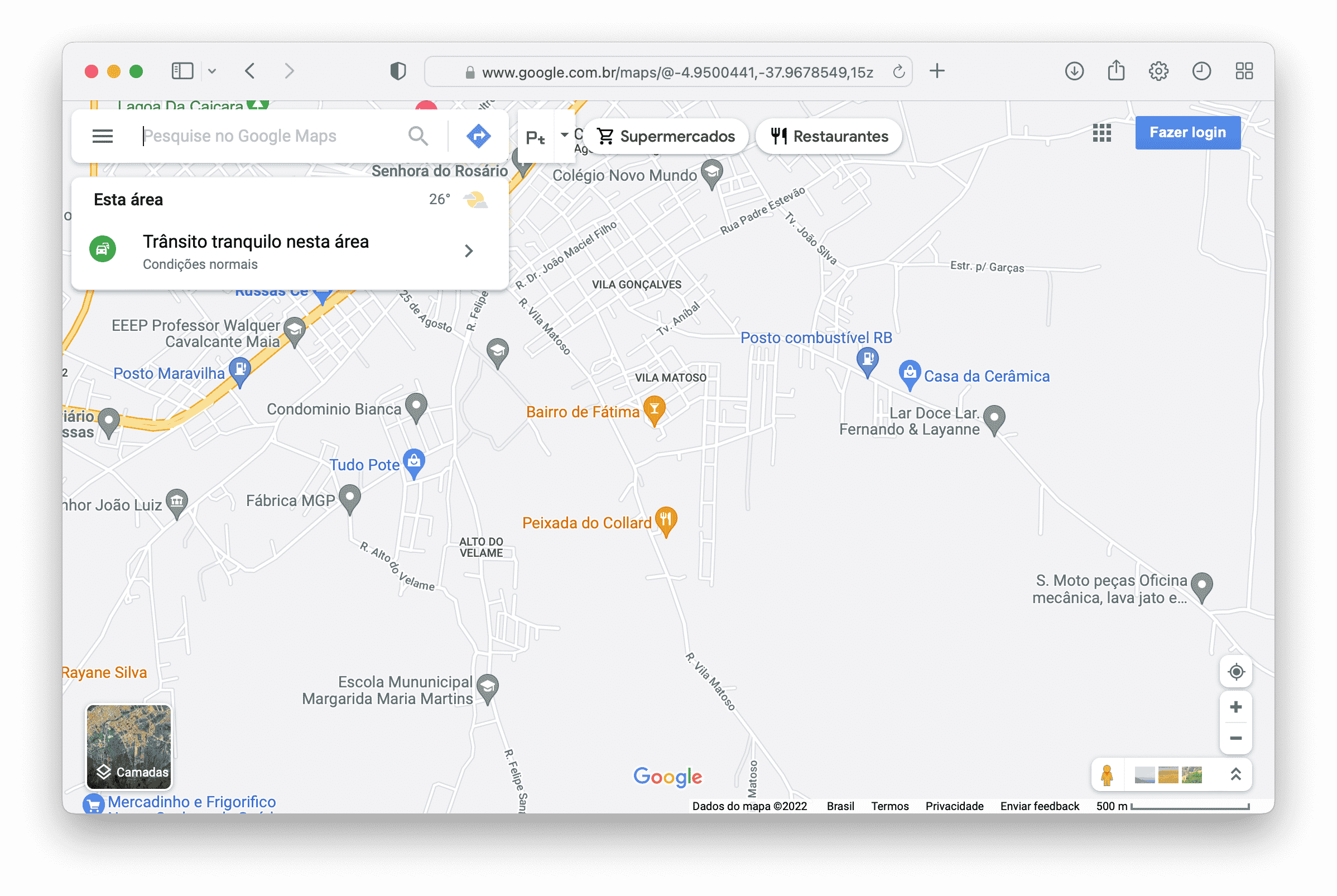This screenshot has height=896, width=1337.
Task: Select the Street View pegman
Action: point(1107,775)
